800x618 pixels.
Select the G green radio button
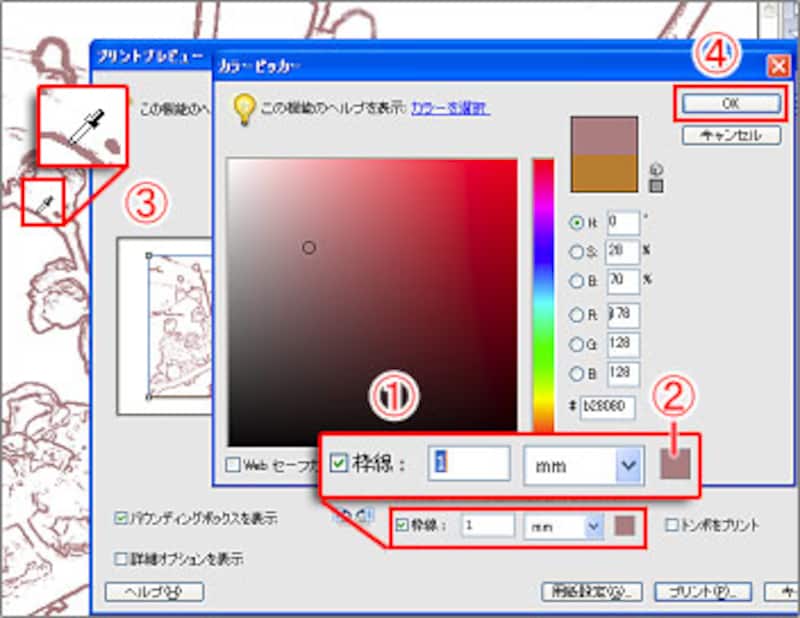(577, 344)
